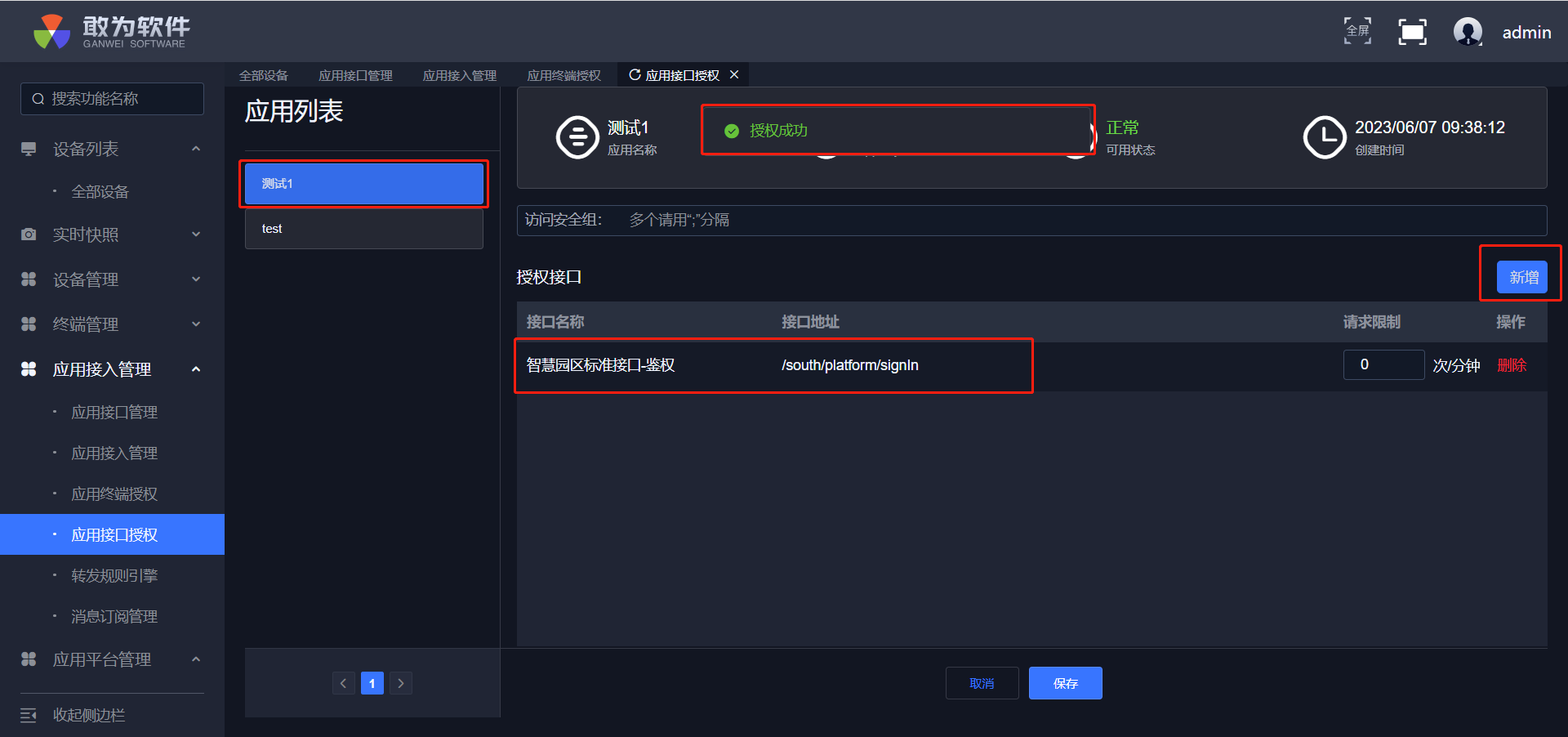Expand the 设备管理 menu section

196,279
